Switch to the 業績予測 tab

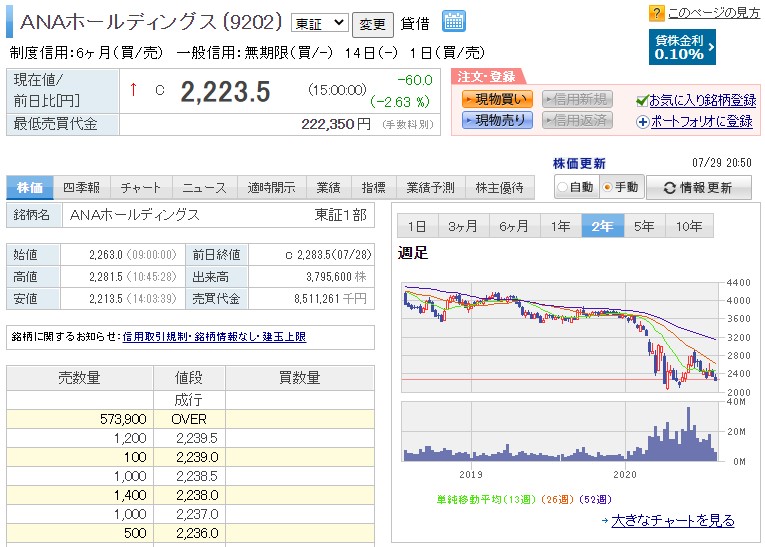(x=431, y=187)
